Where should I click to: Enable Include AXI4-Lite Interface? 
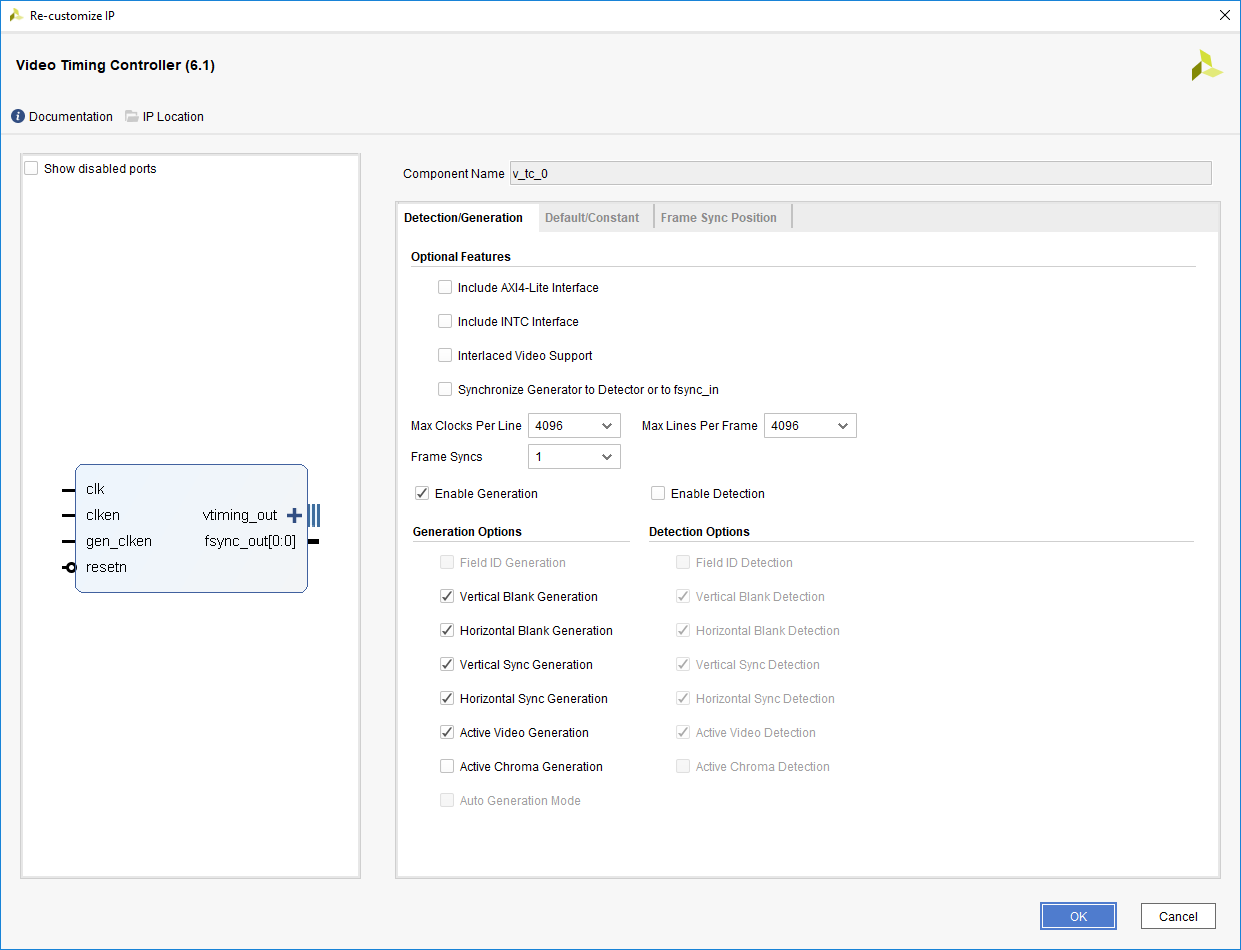pos(445,287)
